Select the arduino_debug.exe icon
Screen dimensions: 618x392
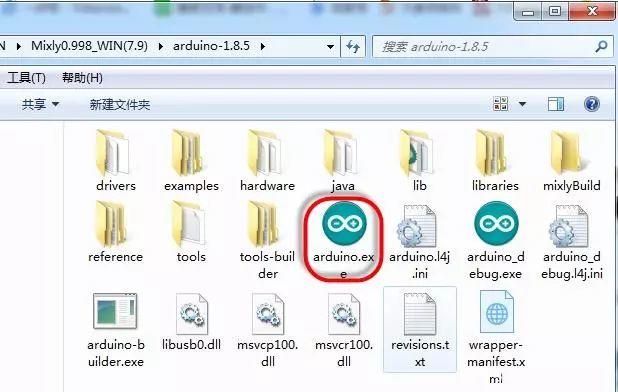(x=496, y=223)
